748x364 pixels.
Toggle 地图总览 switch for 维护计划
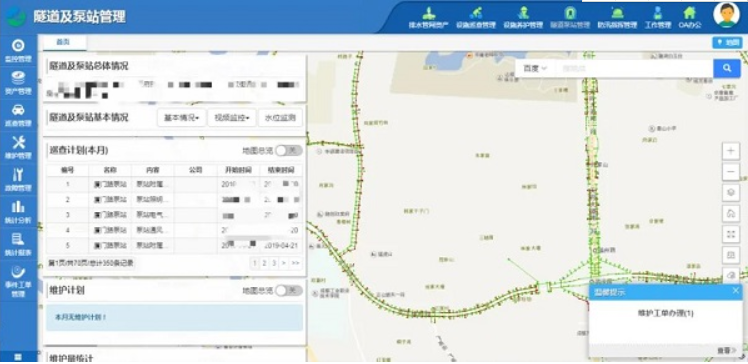coord(289,291)
